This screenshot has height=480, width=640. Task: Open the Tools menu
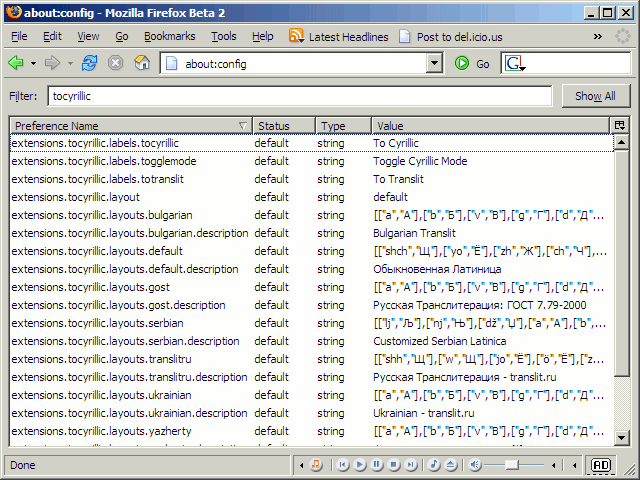click(x=224, y=36)
